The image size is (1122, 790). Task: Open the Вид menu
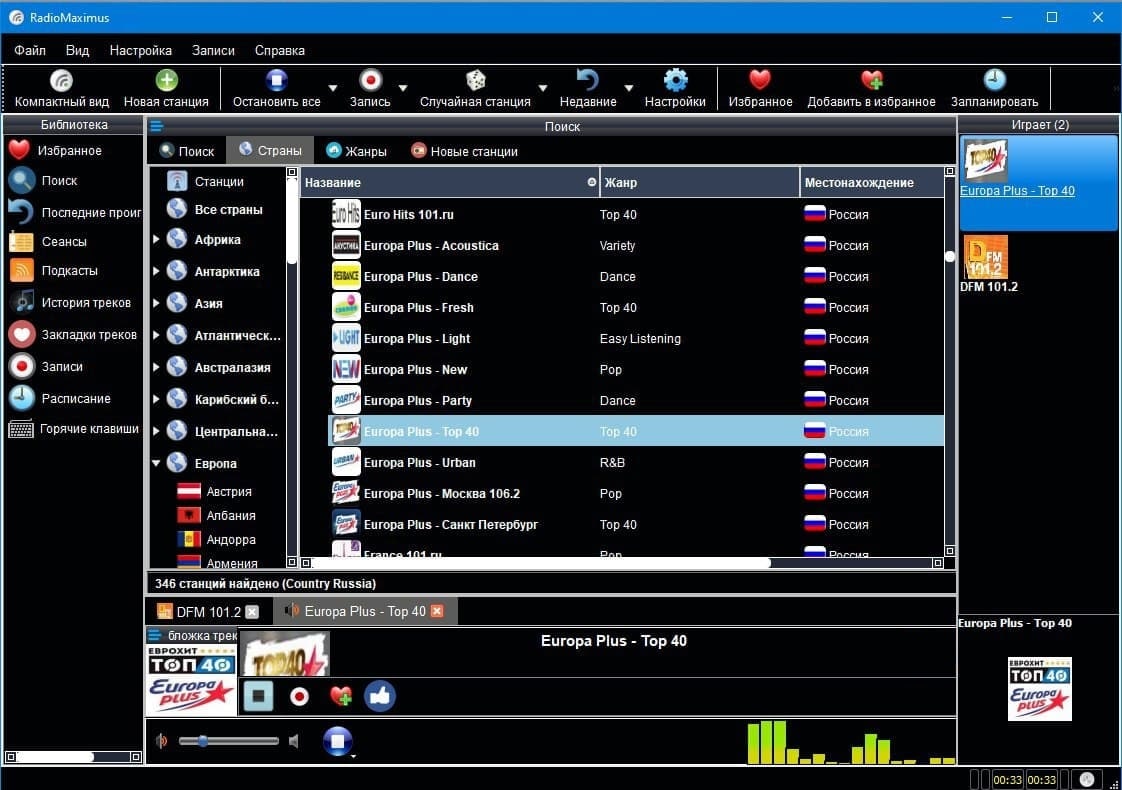click(77, 50)
